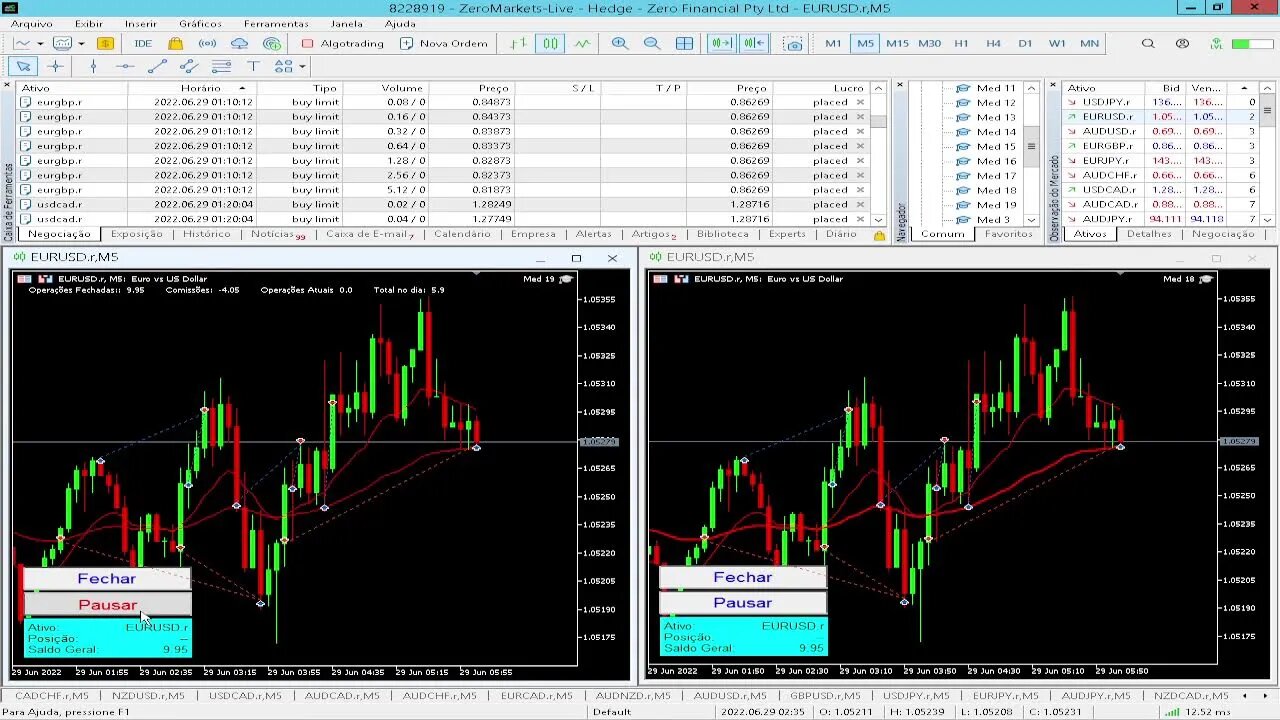This screenshot has width=1280, height=720.
Task: Switch chart to bar chart type
Action: click(517, 44)
